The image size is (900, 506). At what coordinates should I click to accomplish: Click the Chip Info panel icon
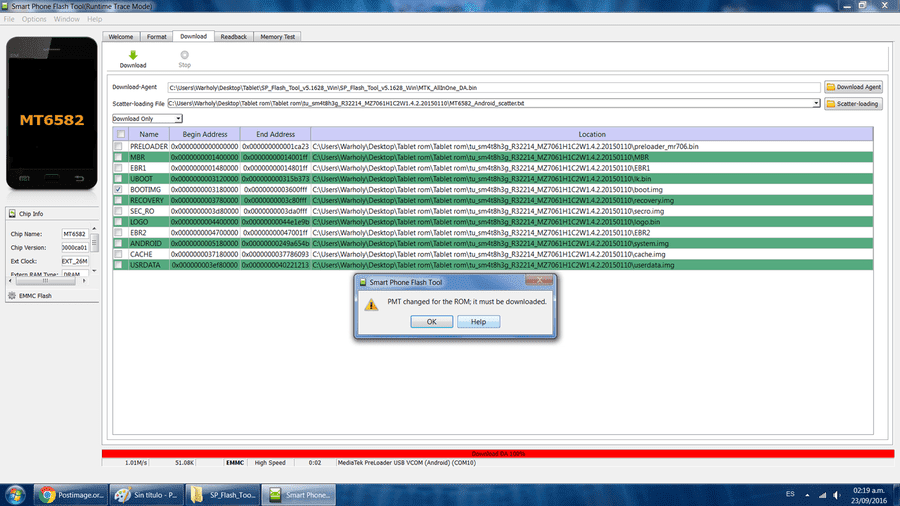tap(12, 213)
